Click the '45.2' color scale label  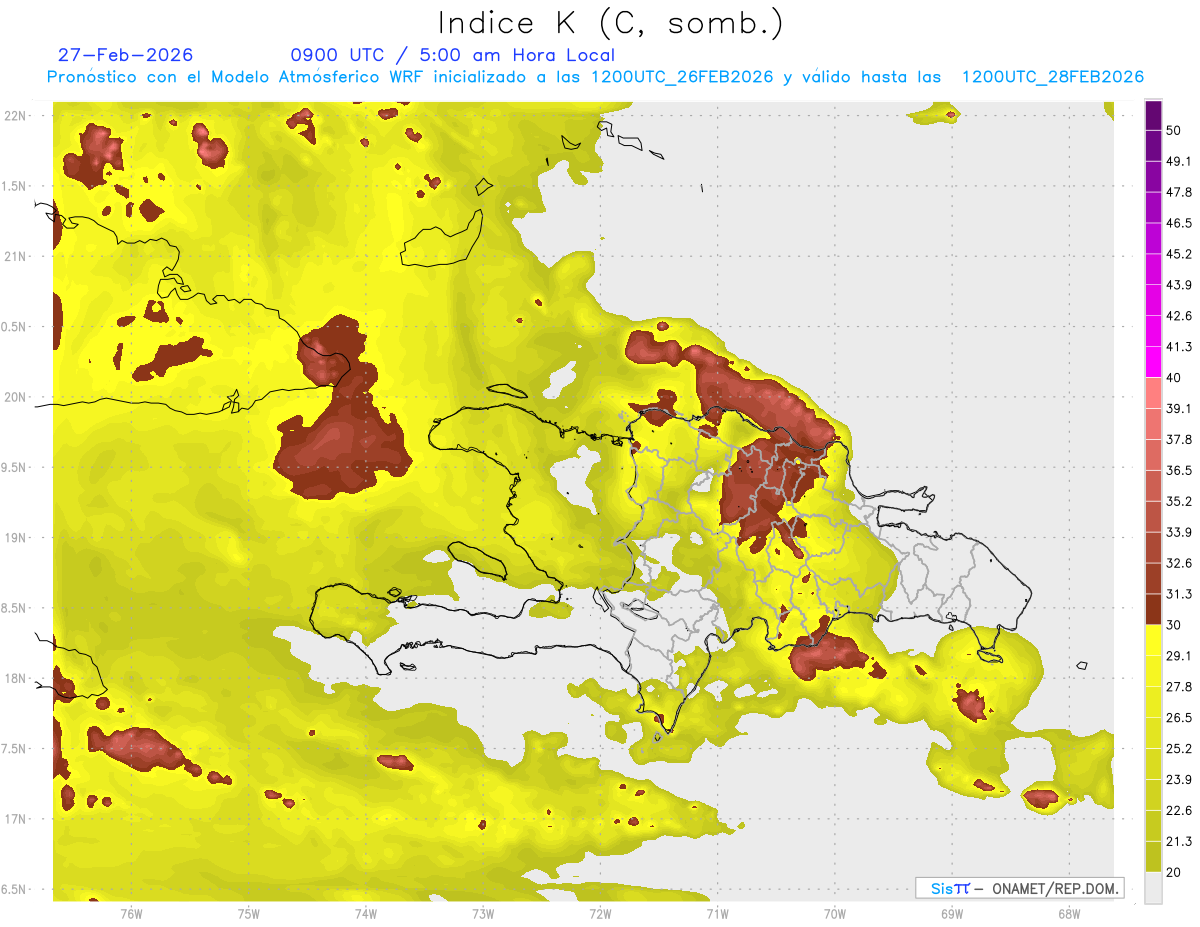pyautogui.click(x=1179, y=254)
